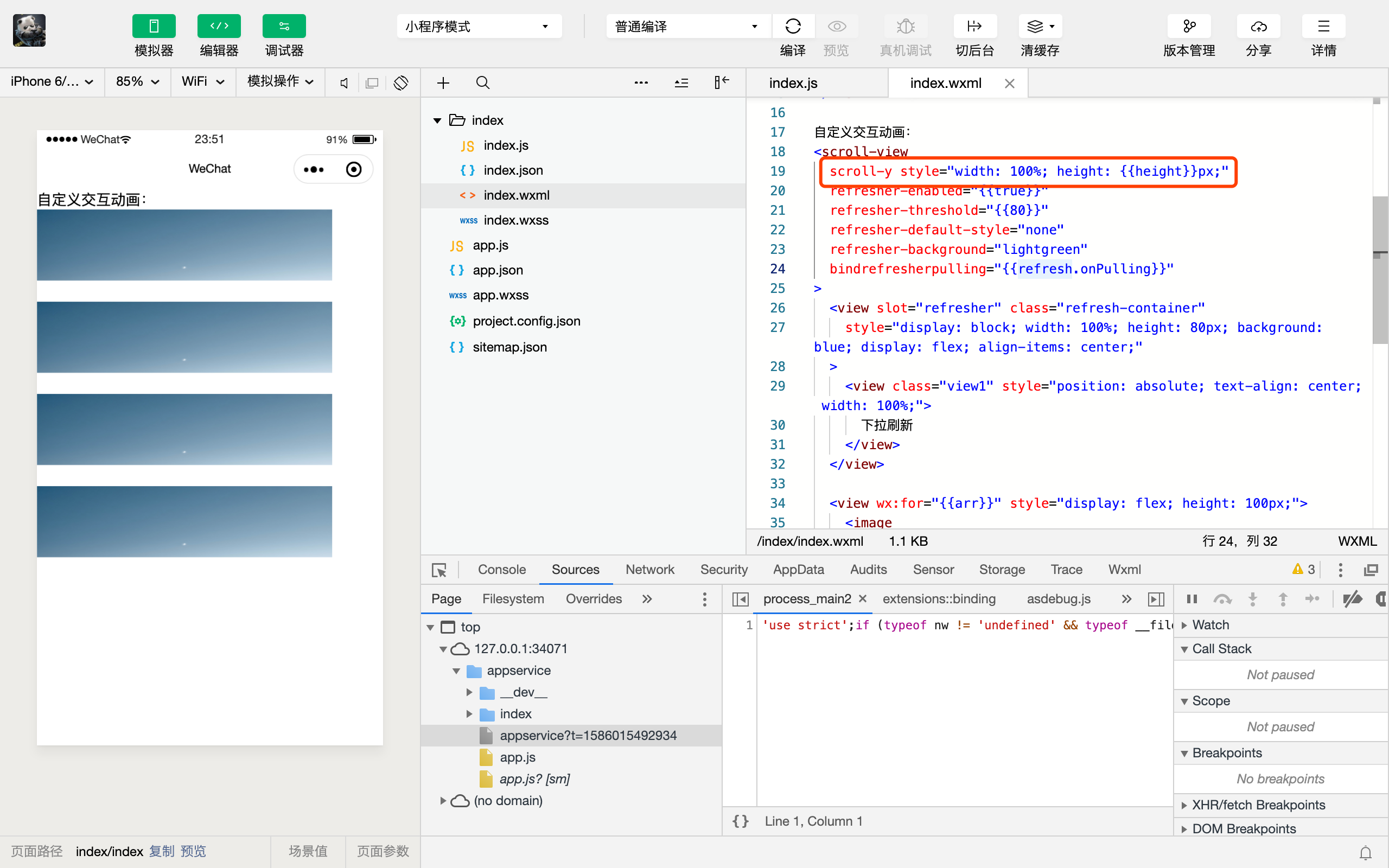This screenshot has height=868, width=1389.
Task: Switch to the Console tab
Action: click(x=501, y=569)
